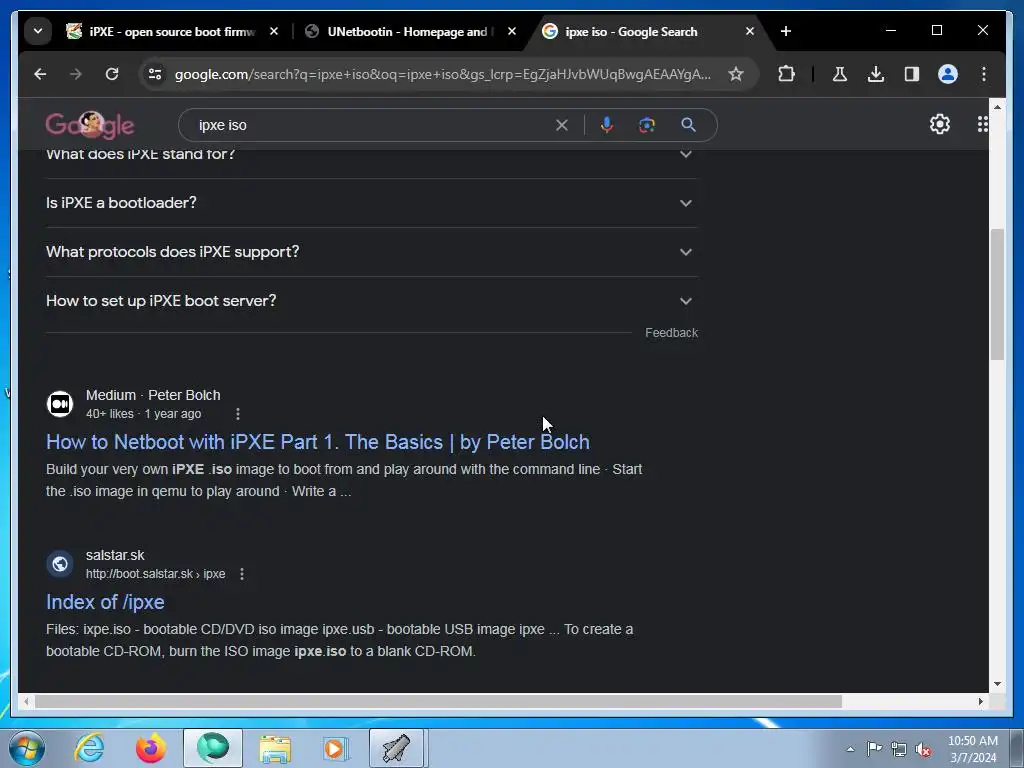The width and height of the screenshot is (1024, 768).
Task: Click the boot.salstar.sk URL breadcrumb
Action: [x=155, y=574]
